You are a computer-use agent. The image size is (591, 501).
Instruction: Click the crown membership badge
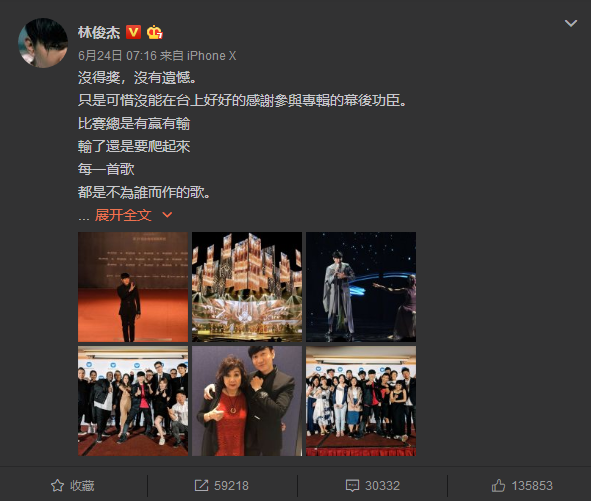coord(155,32)
